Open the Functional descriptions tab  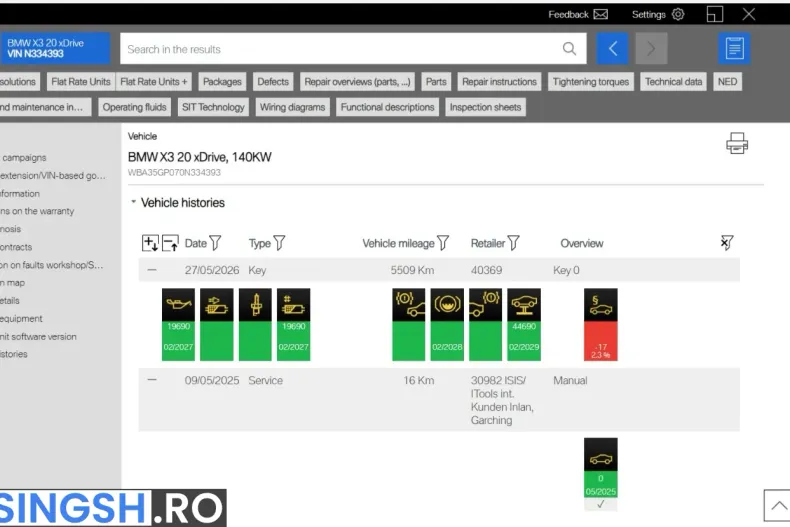[387, 107]
